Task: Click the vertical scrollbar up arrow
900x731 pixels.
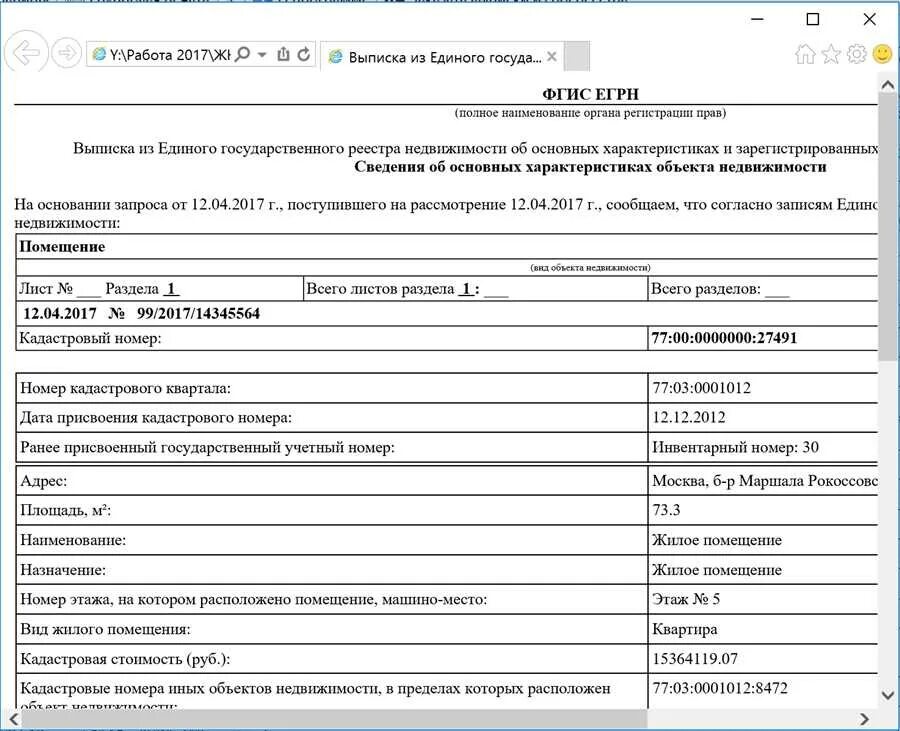Action: [x=887, y=85]
